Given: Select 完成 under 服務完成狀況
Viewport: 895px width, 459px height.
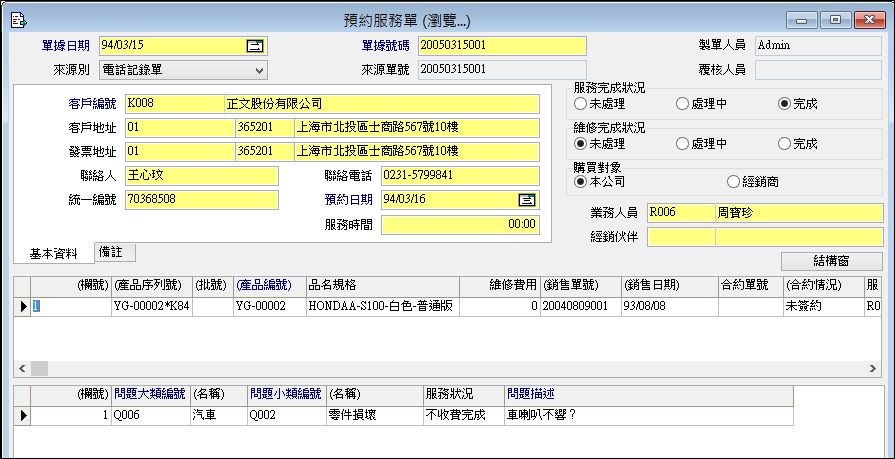Looking at the screenshot, I should coord(784,103).
